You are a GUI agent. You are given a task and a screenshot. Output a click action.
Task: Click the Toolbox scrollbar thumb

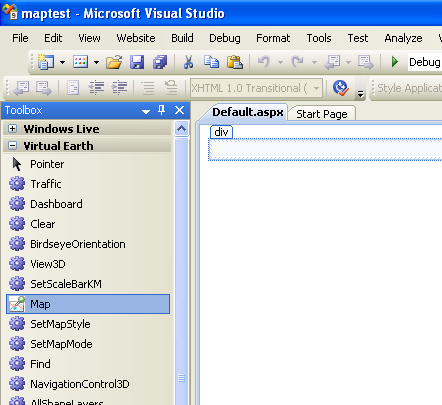181,272
